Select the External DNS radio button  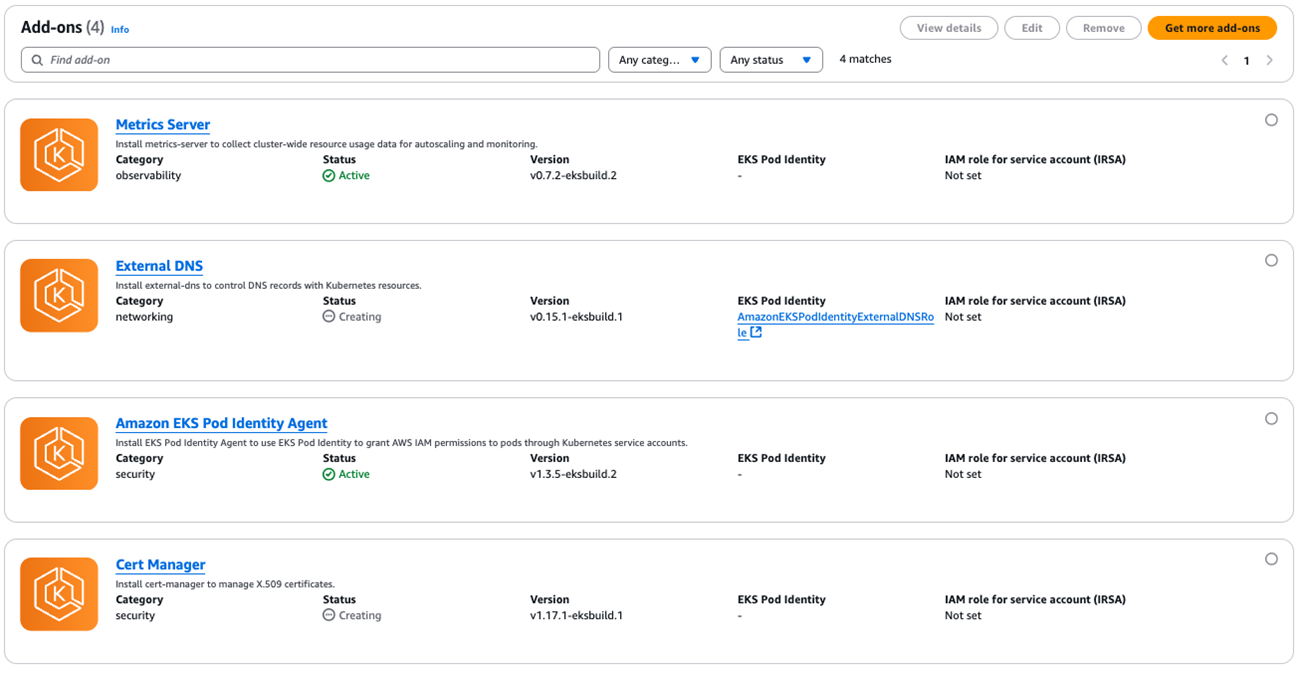pyautogui.click(x=1271, y=260)
